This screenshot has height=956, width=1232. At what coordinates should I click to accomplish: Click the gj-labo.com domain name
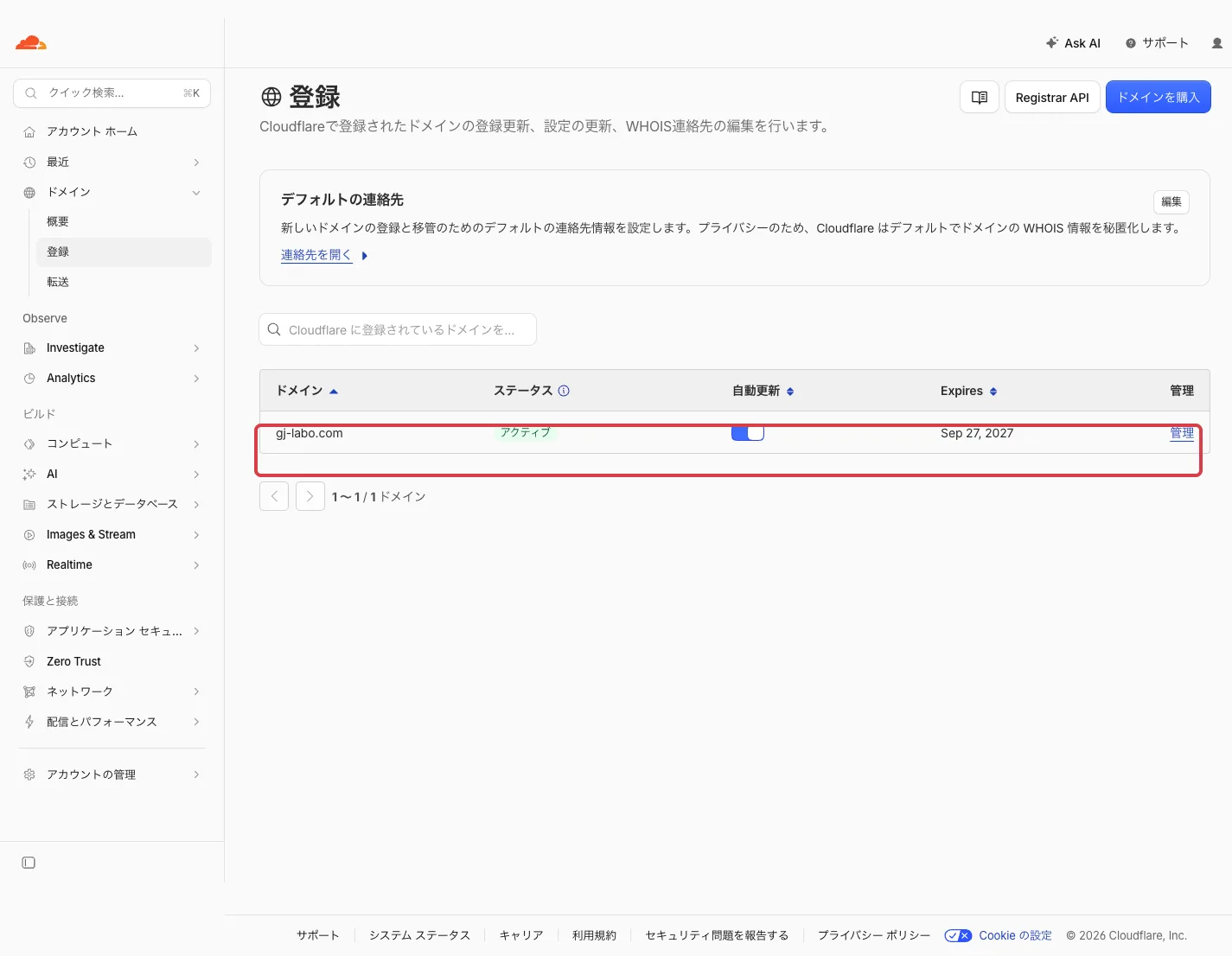(310, 433)
